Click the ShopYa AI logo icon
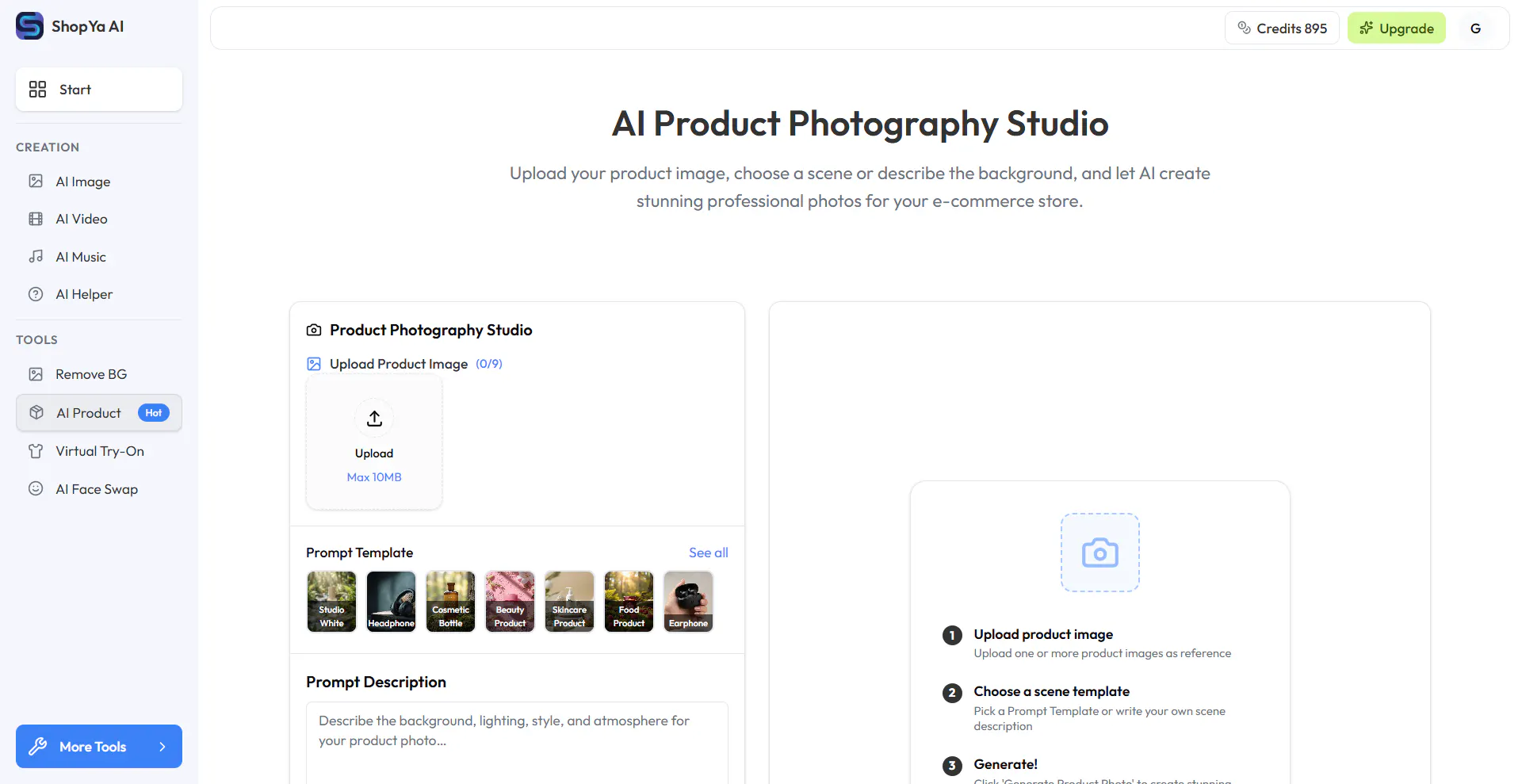Image resolution: width=1522 pixels, height=784 pixels. point(30,26)
